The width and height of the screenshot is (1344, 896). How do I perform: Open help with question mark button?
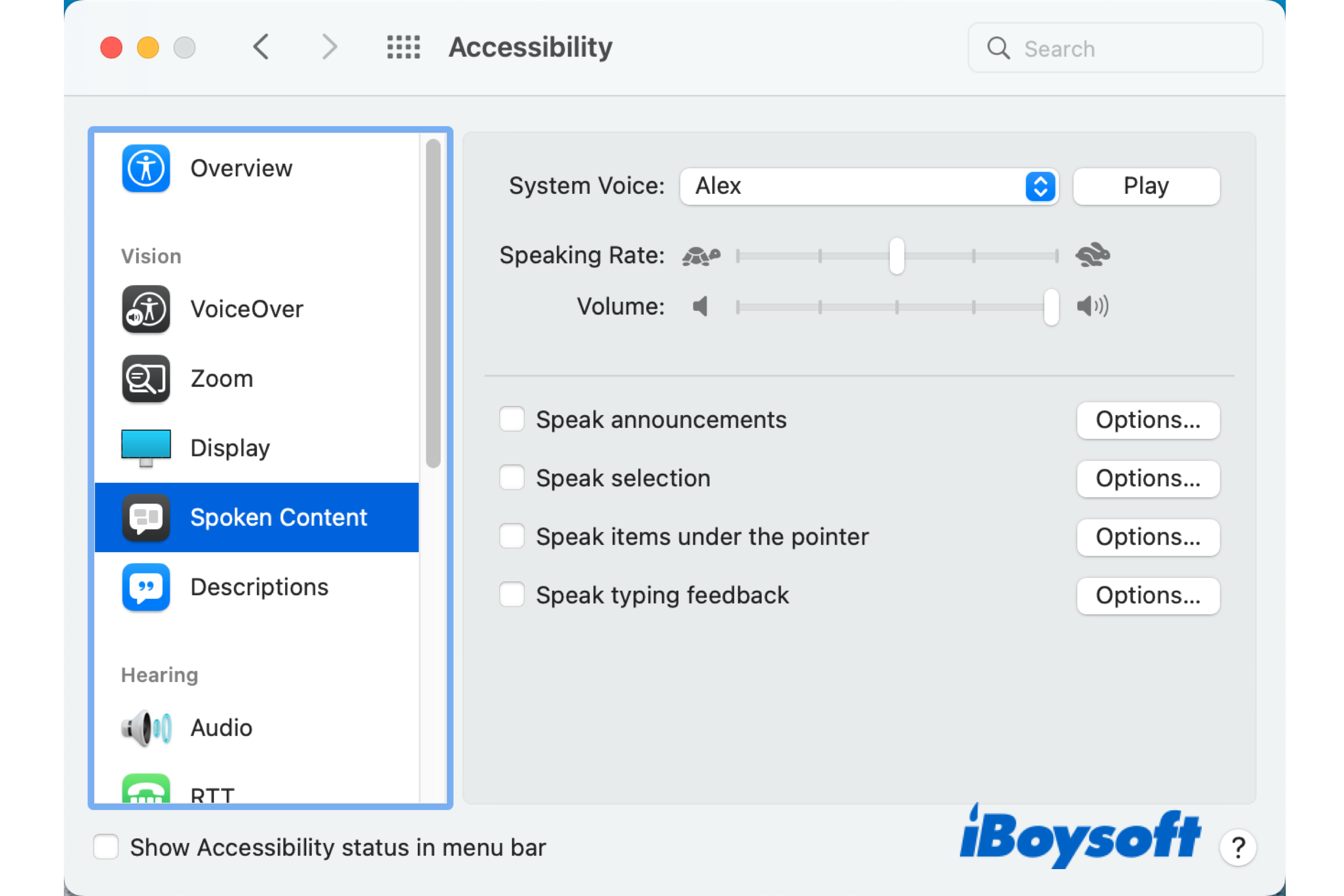(1238, 847)
